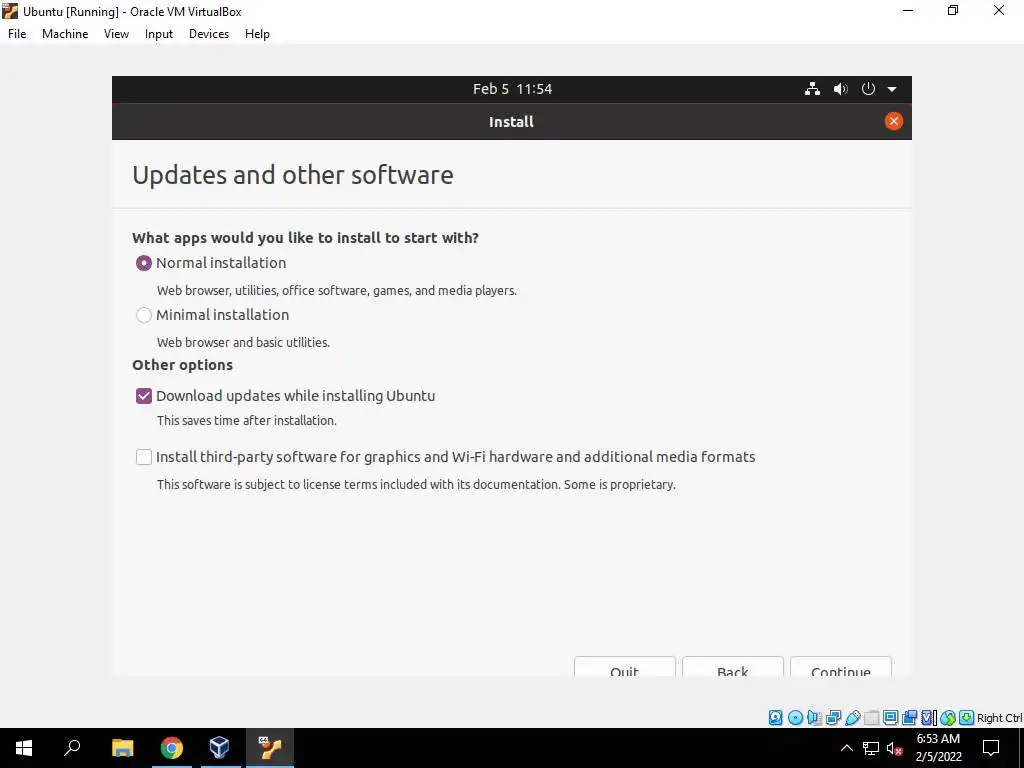Click the purple chip V icon in VirtualBox status bar

pos(929,718)
